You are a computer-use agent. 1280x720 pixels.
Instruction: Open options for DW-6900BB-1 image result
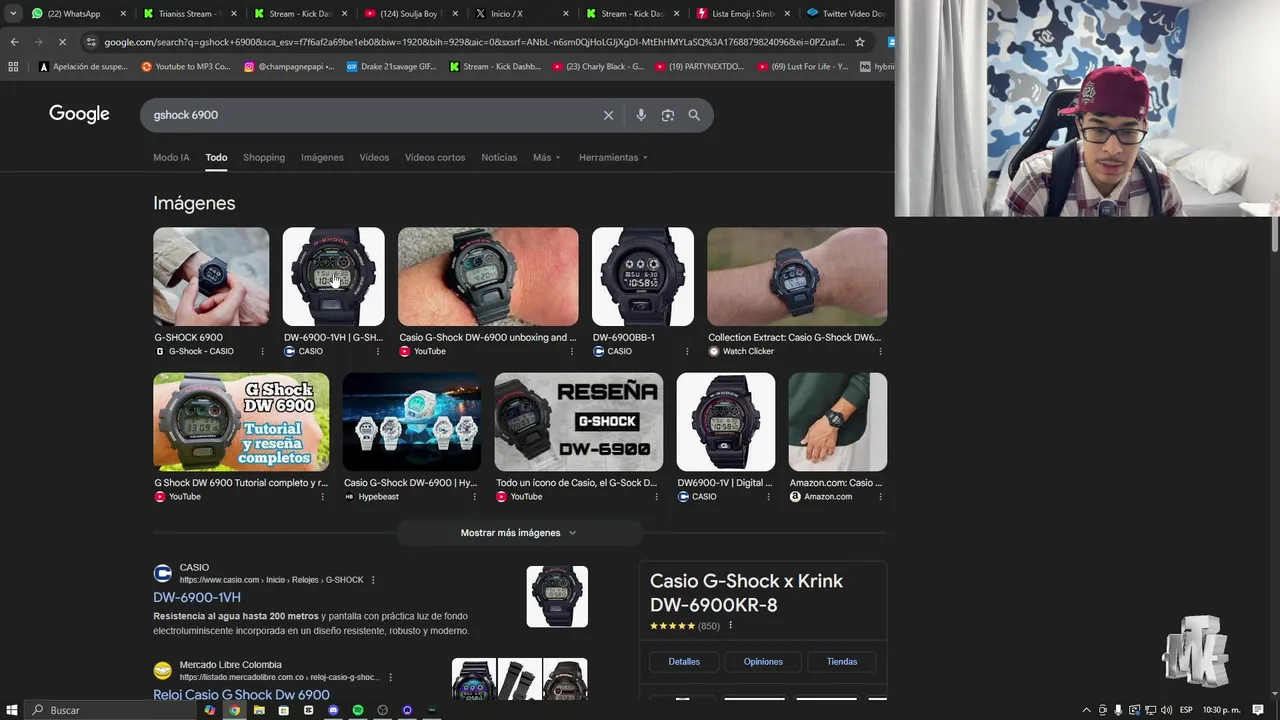tap(687, 351)
